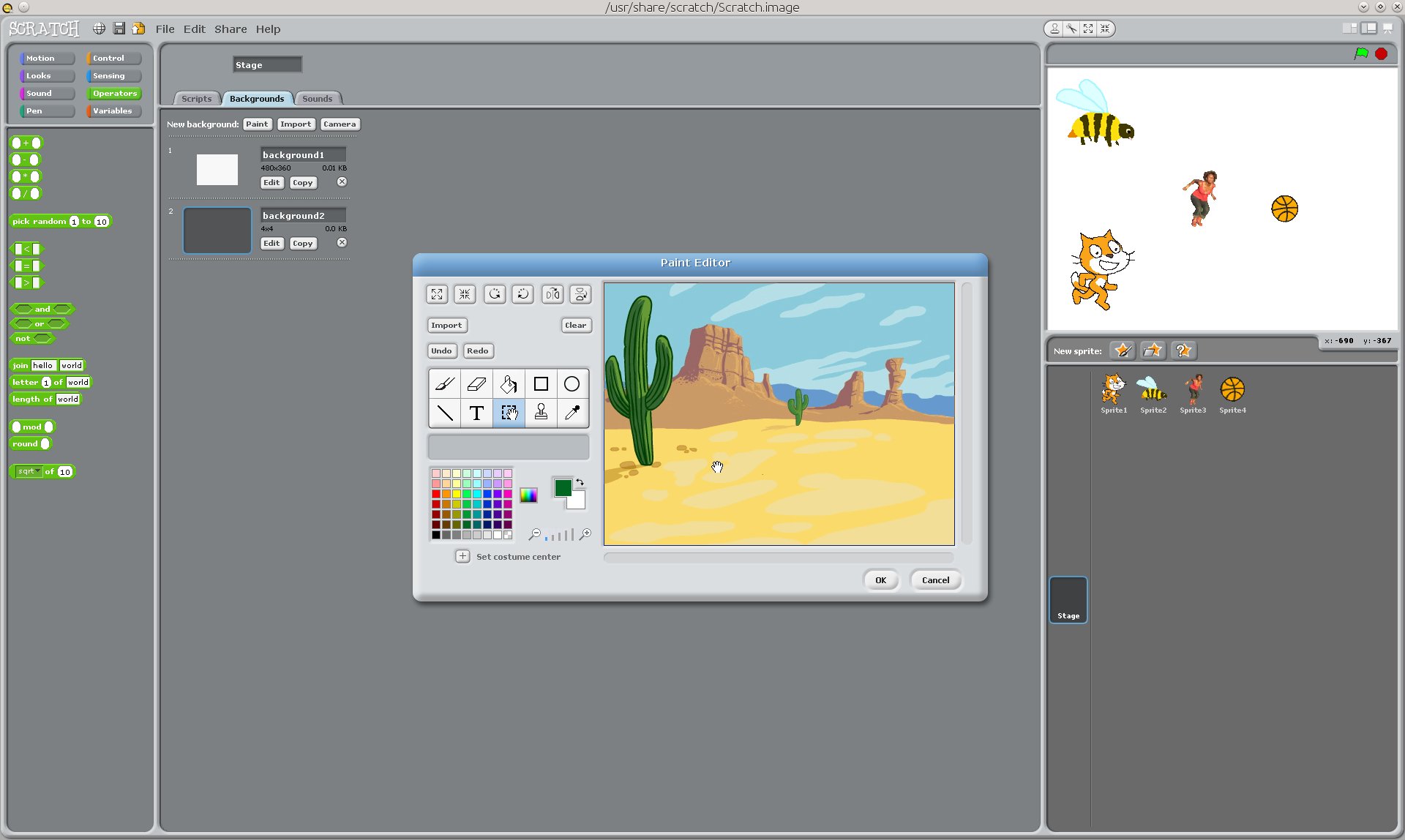Select the Rectangle tool
The height and width of the screenshot is (840, 1405).
pos(541,384)
